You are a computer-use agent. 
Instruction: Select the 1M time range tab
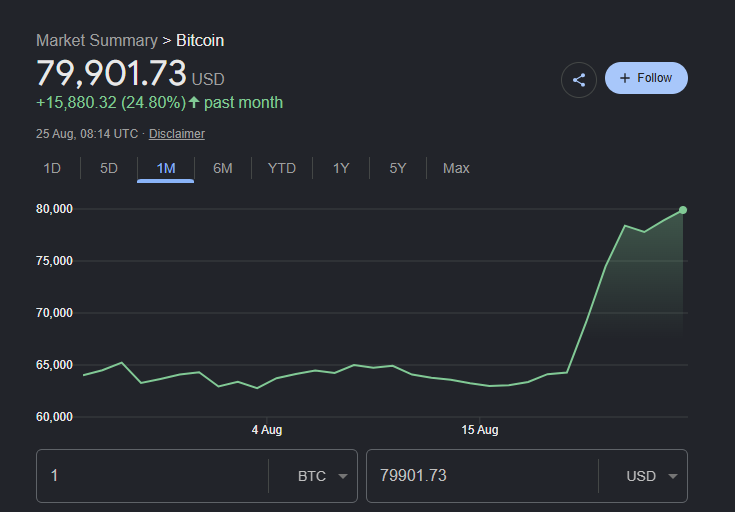[165, 168]
